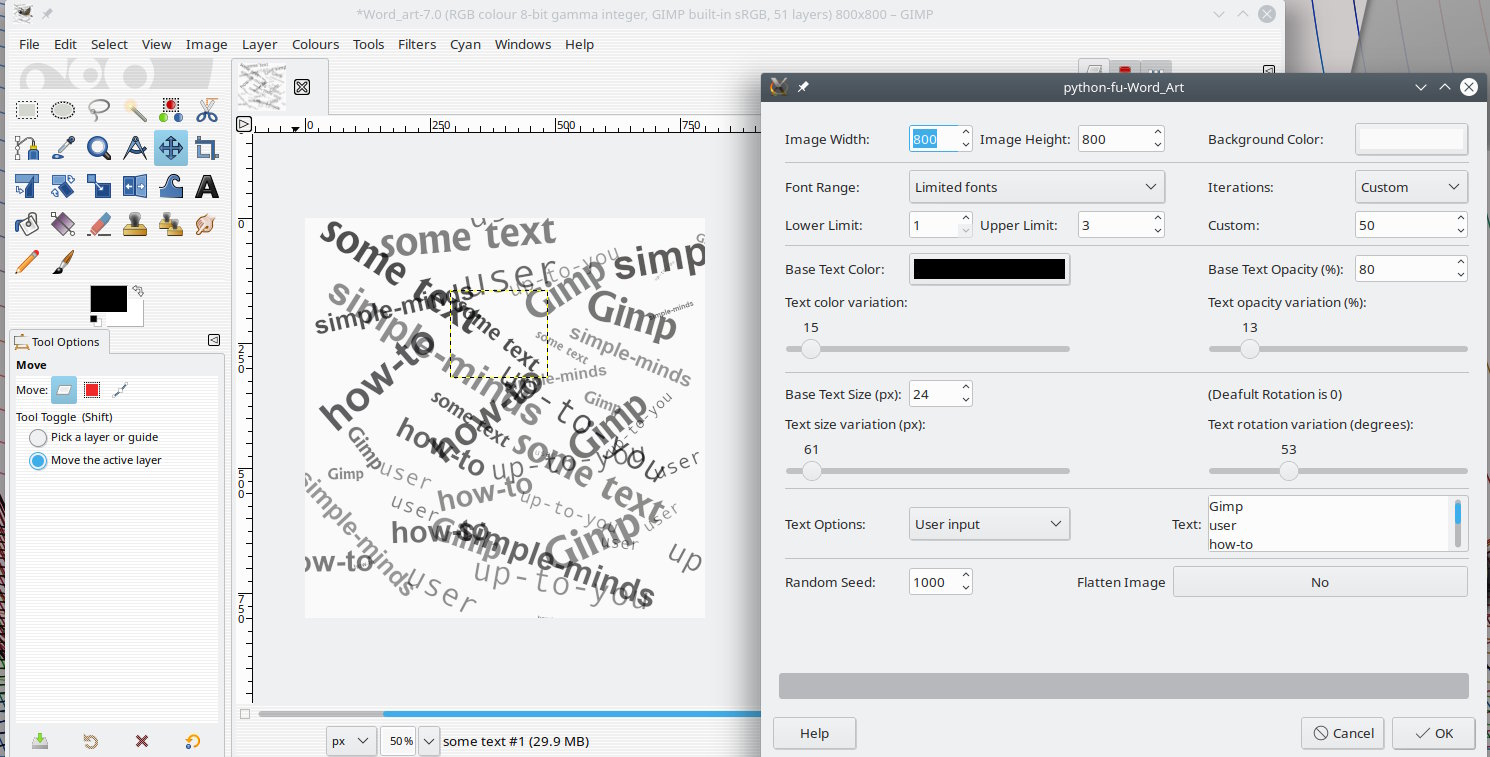Click the red X delete preset icon
This screenshot has width=1490, height=757.
(x=142, y=741)
